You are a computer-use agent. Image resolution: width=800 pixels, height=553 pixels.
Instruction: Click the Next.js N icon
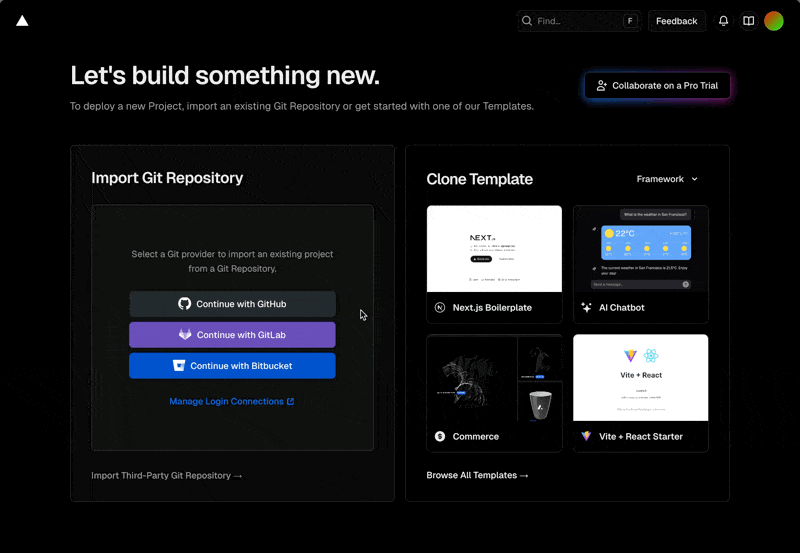tap(440, 308)
